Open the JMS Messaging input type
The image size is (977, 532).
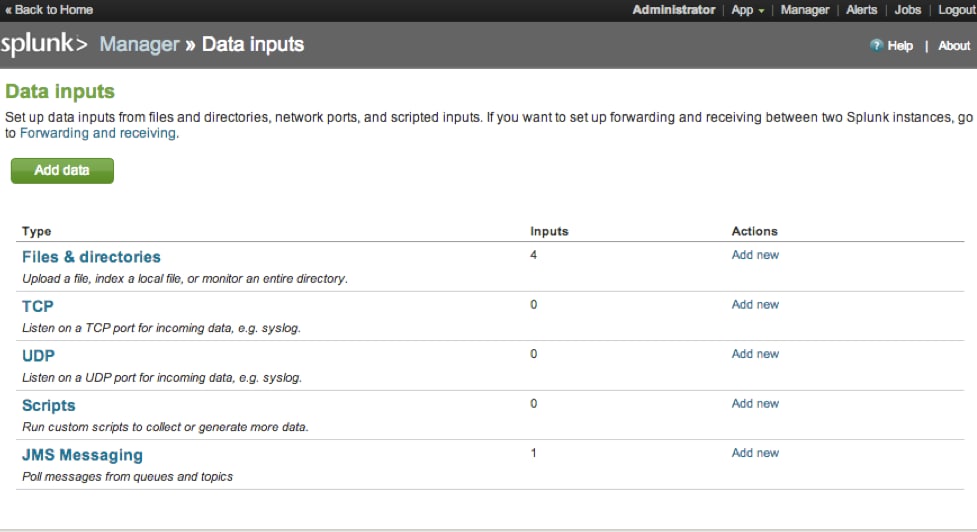pos(82,455)
